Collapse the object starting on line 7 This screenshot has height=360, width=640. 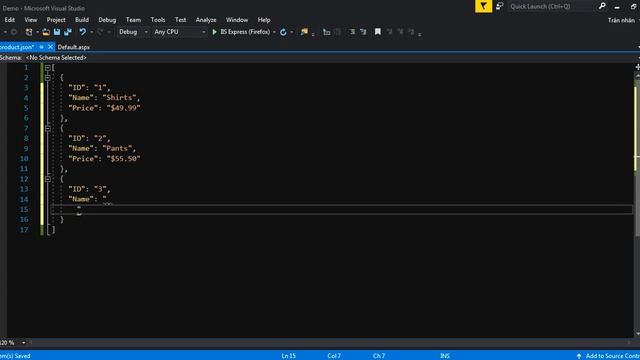48,128
